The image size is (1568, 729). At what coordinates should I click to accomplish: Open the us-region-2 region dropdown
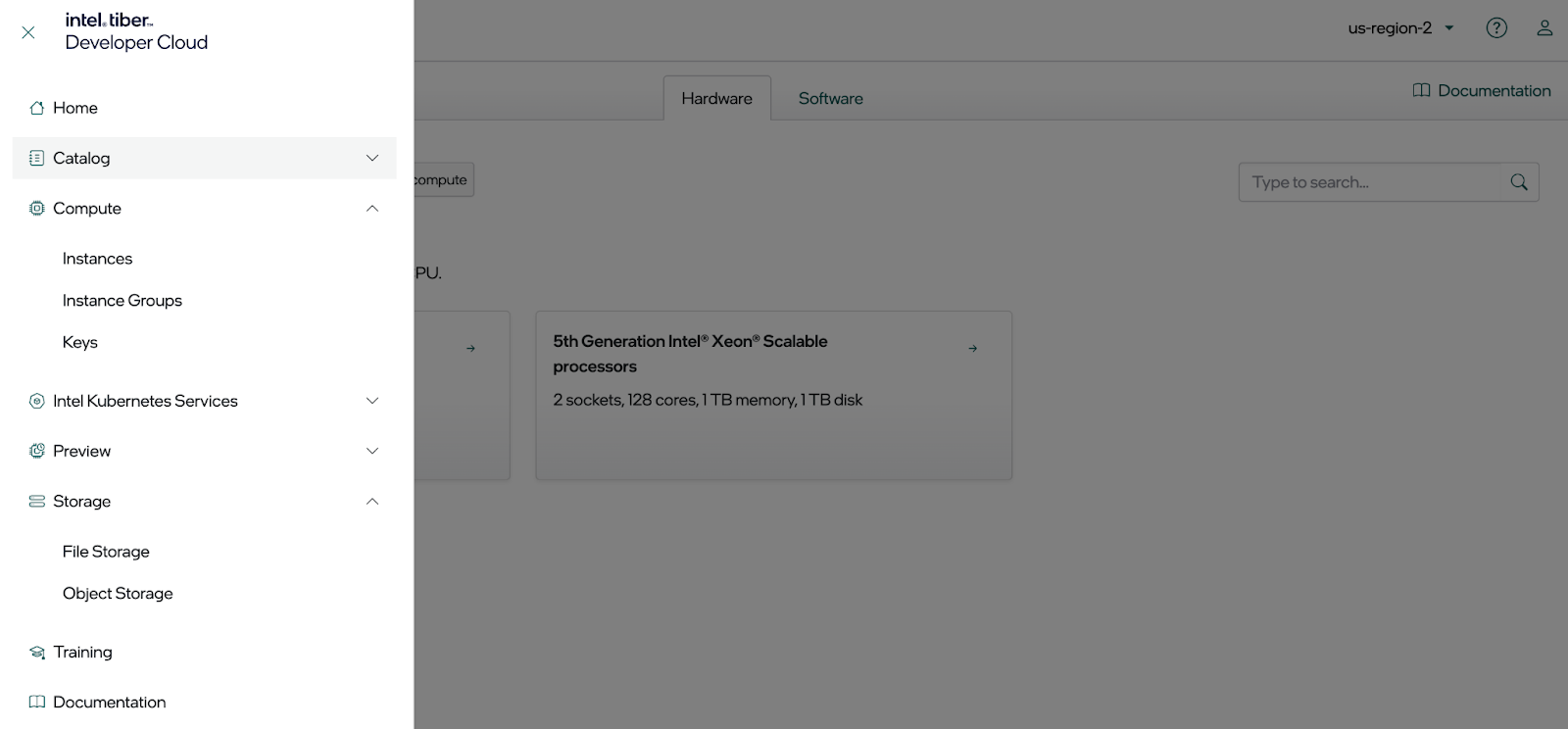tap(1400, 28)
